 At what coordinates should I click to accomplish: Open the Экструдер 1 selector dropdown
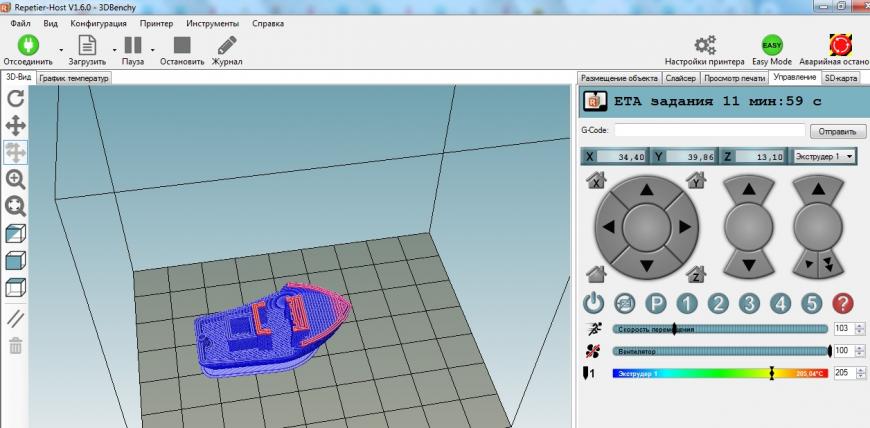coord(823,157)
